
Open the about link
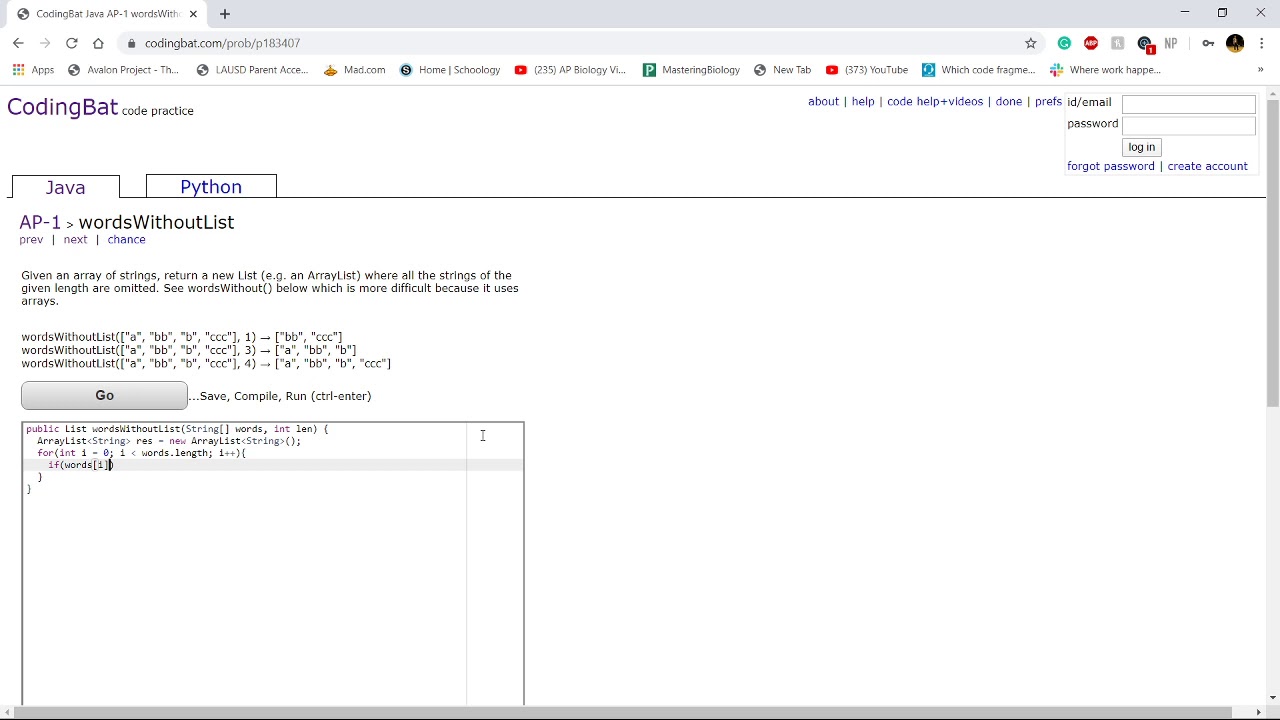(x=823, y=102)
